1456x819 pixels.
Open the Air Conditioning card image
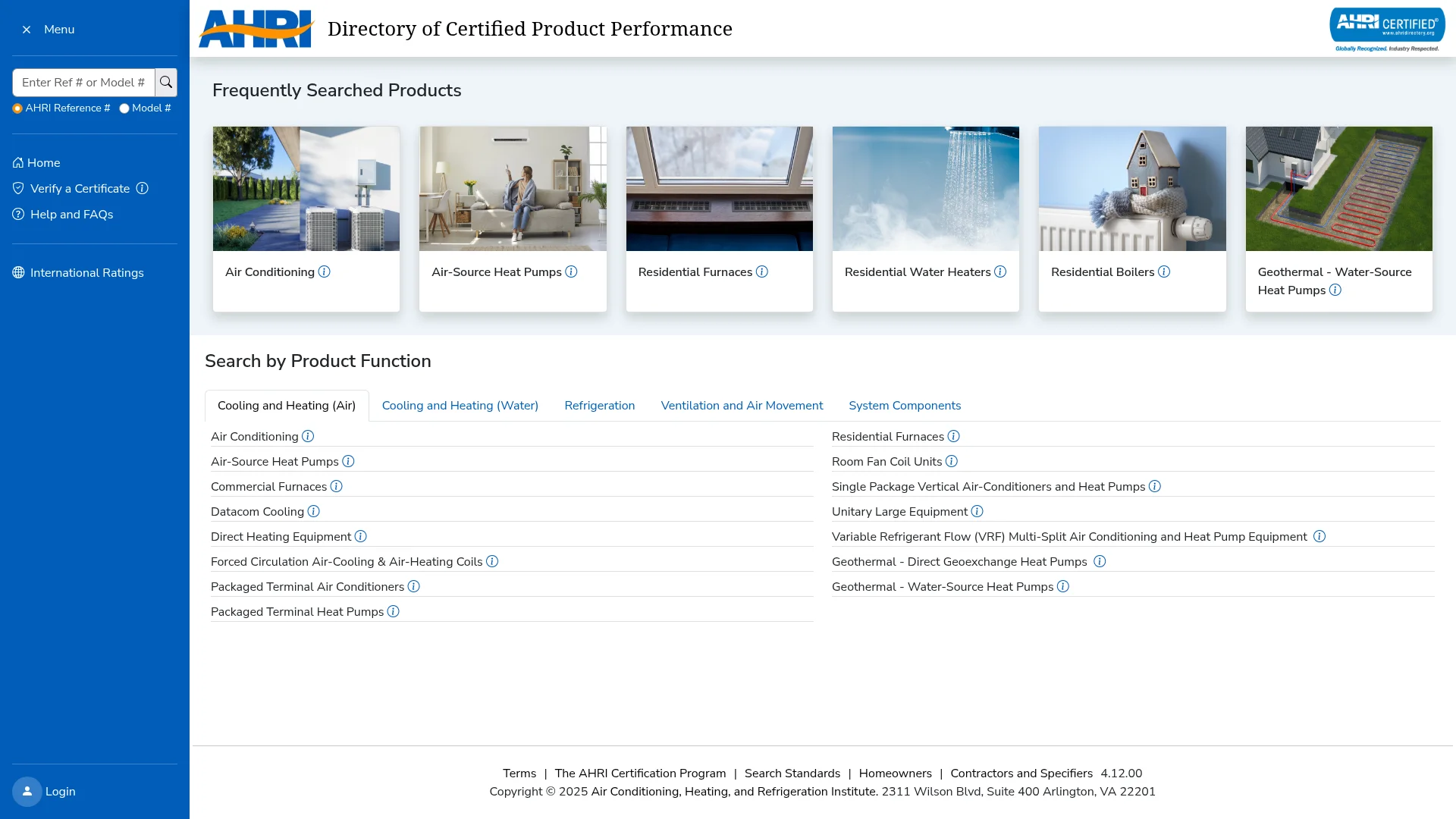coord(306,189)
